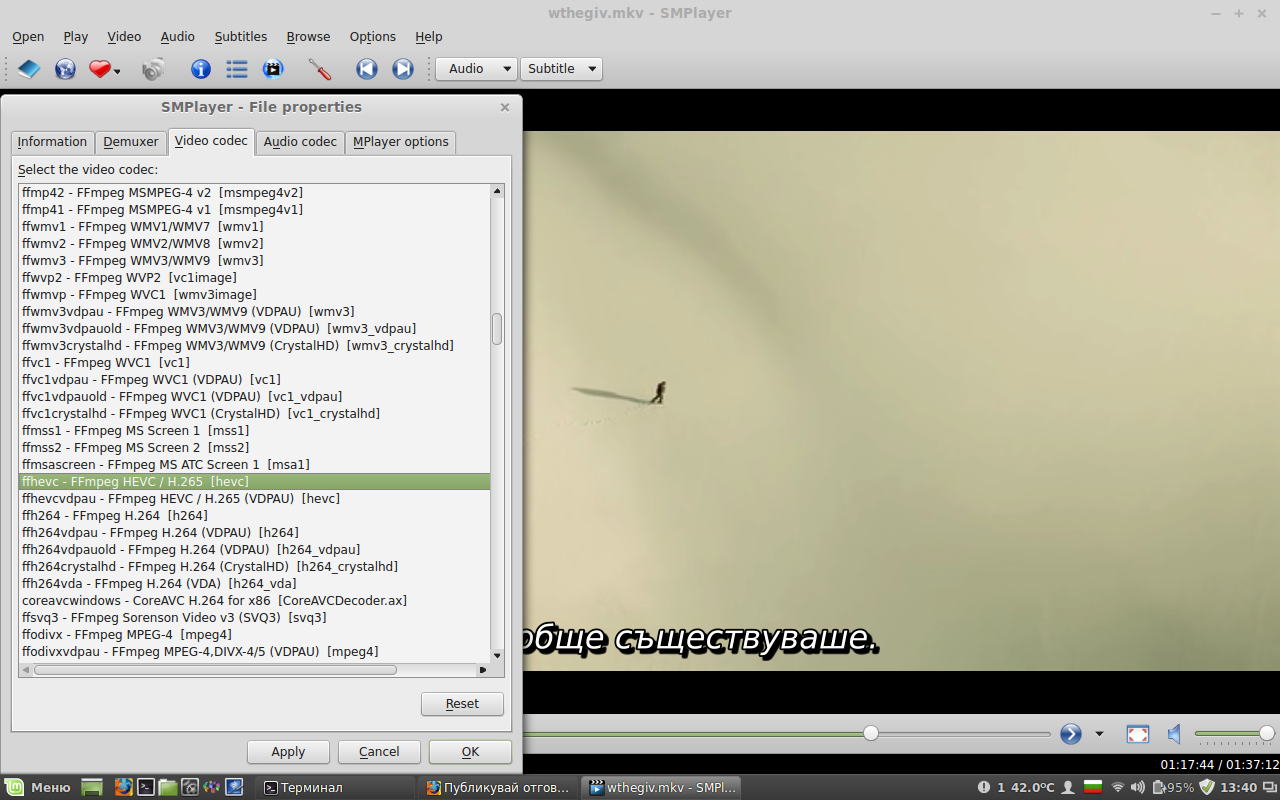The width and height of the screenshot is (1280, 800).
Task: Switch to the MPlayer options tab
Action: pos(401,142)
